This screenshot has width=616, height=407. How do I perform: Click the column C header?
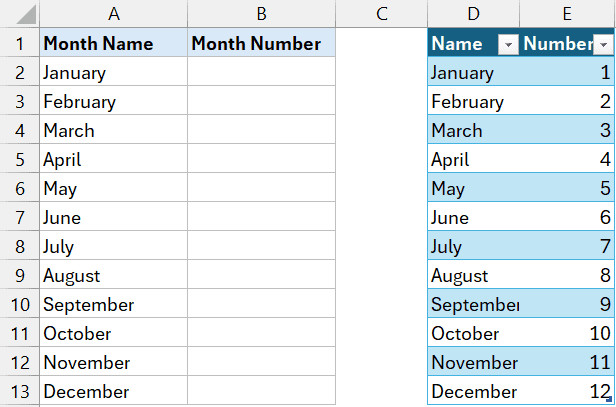(x=381, y=13)
